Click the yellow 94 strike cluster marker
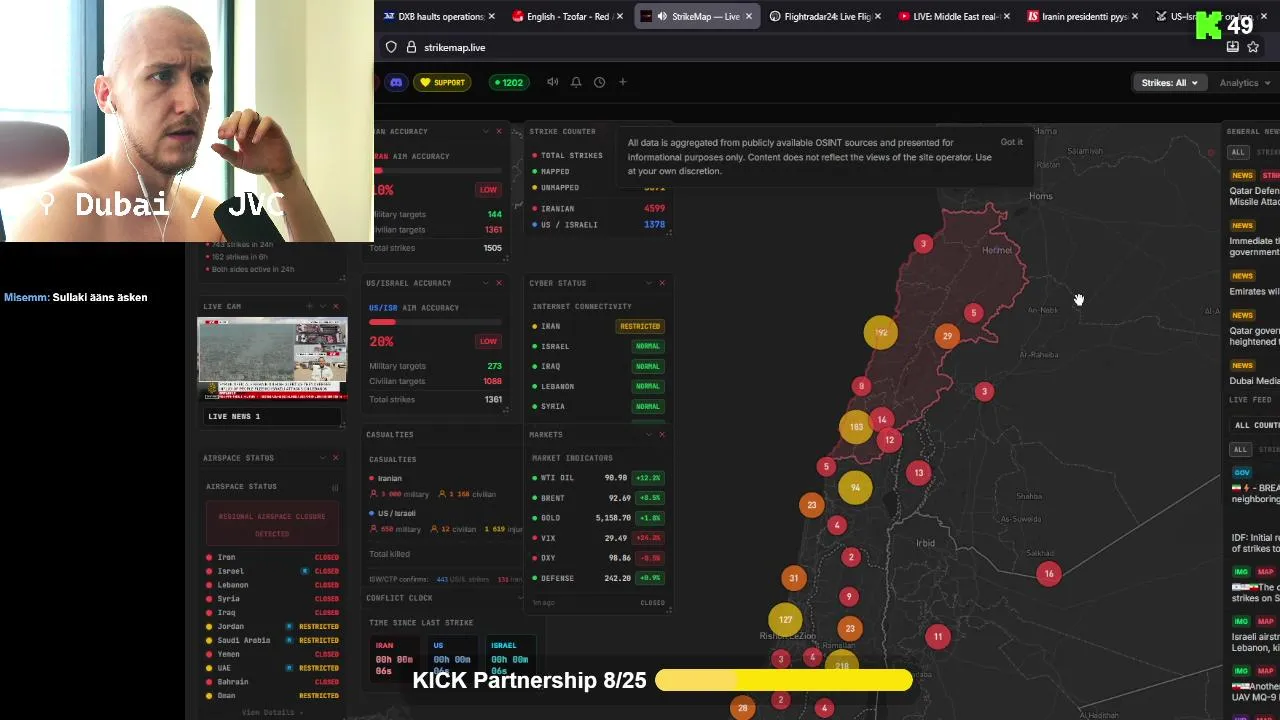Image resolution: width=1280 pixels, height=720 pixels. pyautogui.click(x=855, y=488)
